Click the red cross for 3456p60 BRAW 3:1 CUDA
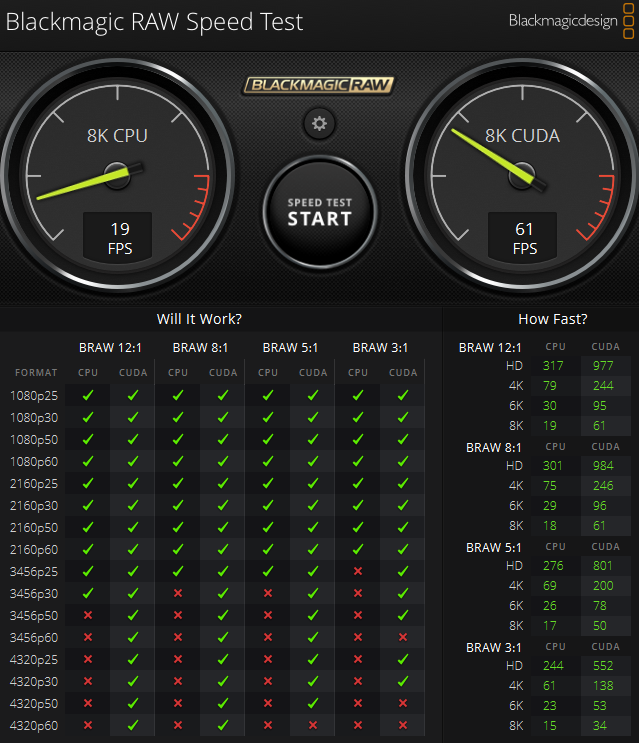This screenshot has width=639, height=743. (x=403, y=637)
